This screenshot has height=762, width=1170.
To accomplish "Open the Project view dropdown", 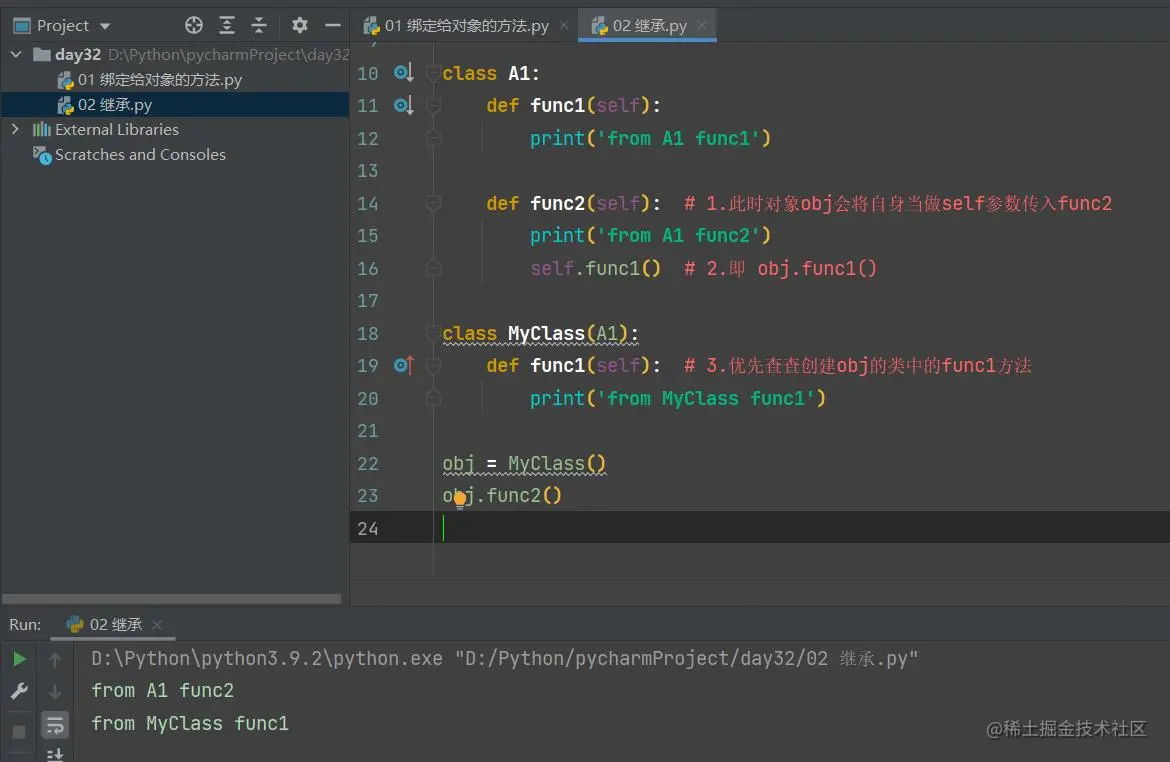I will pyautogui.click(x=104, y=26).
